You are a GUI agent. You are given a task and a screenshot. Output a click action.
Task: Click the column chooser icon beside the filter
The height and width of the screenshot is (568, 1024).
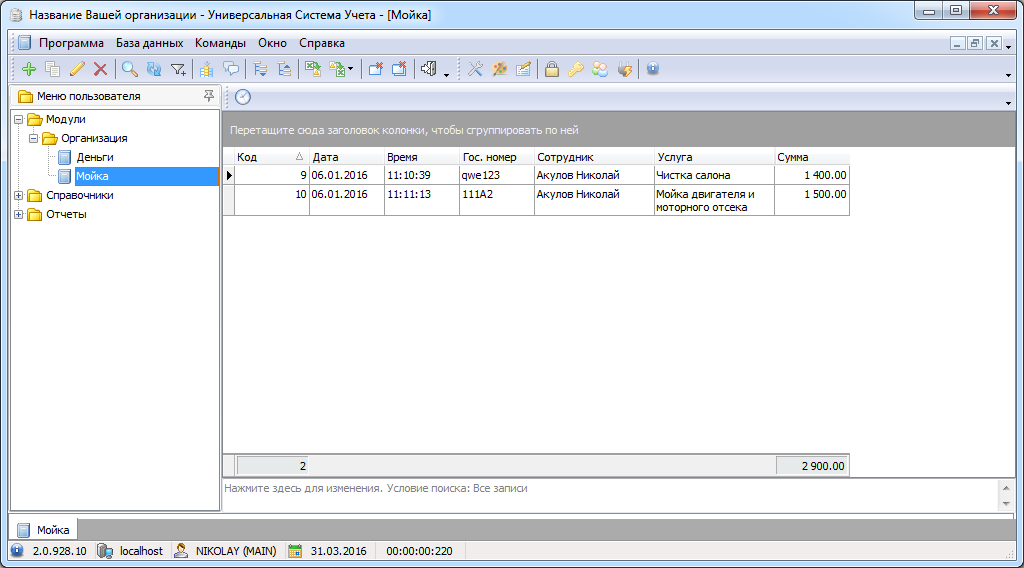(x=206, y=69)
